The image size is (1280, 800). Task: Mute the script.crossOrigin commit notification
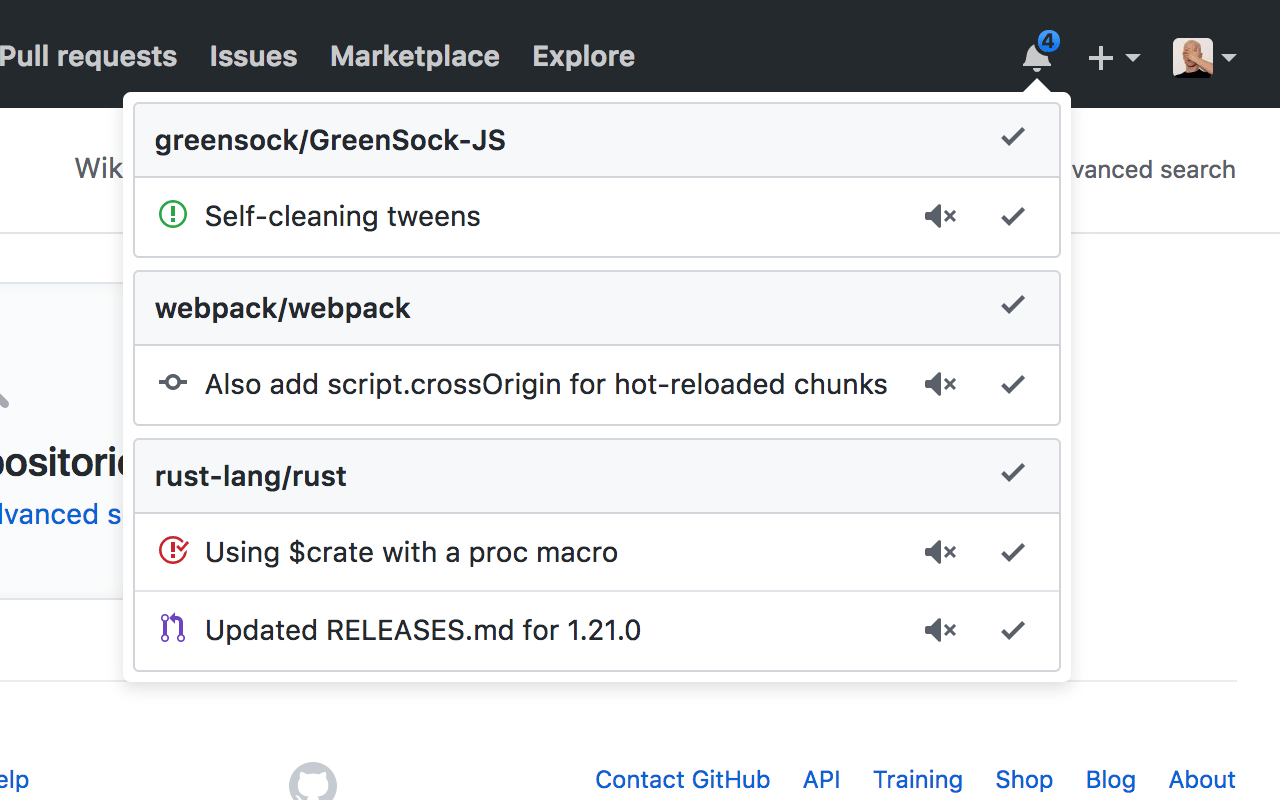point(940,384)
